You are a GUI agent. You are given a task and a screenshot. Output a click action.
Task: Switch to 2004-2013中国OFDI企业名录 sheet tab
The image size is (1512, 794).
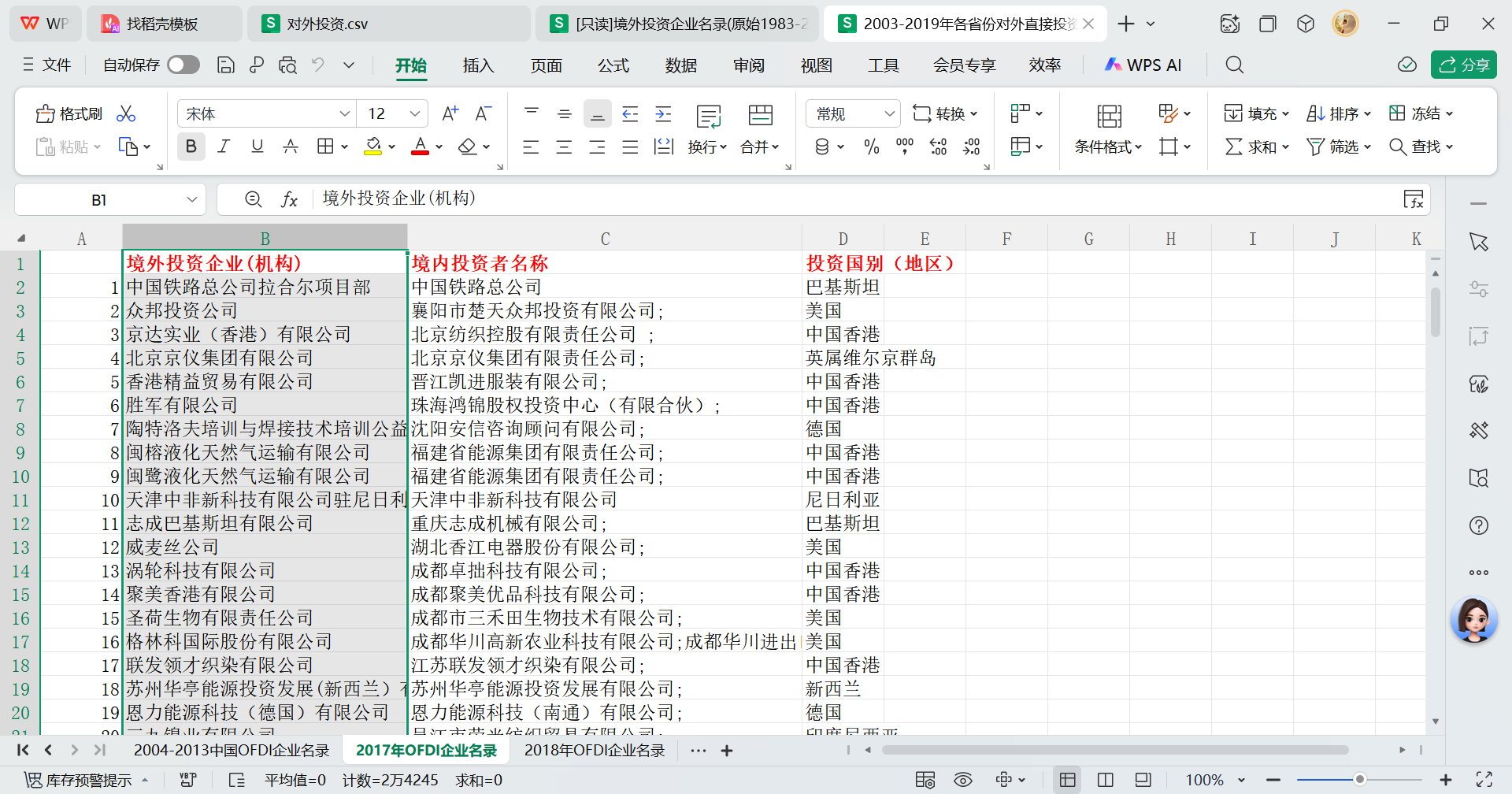coord(232,750)
